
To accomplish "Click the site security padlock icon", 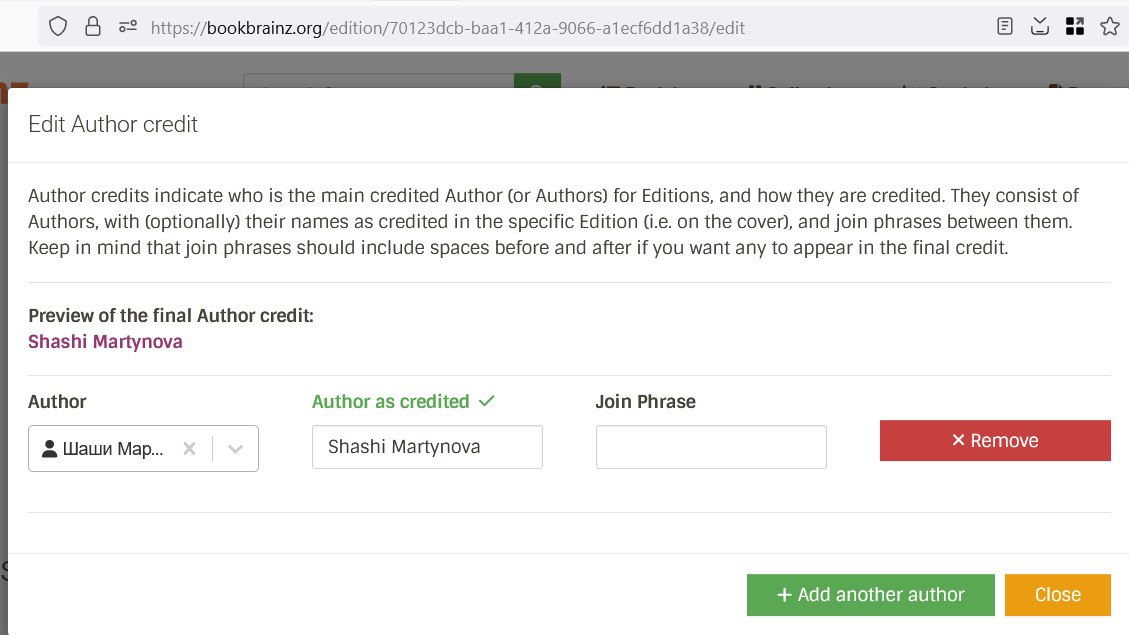I will click(x=93, y=27).
